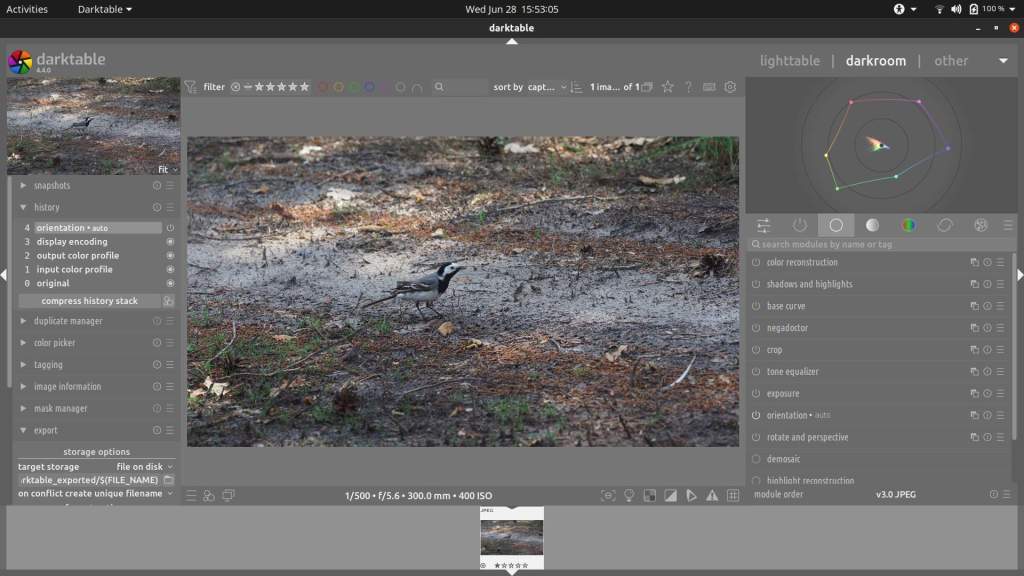Toggle focus peaking mode icon
Viewport: 1024px width, 576px height.
(x=608, y=496)
